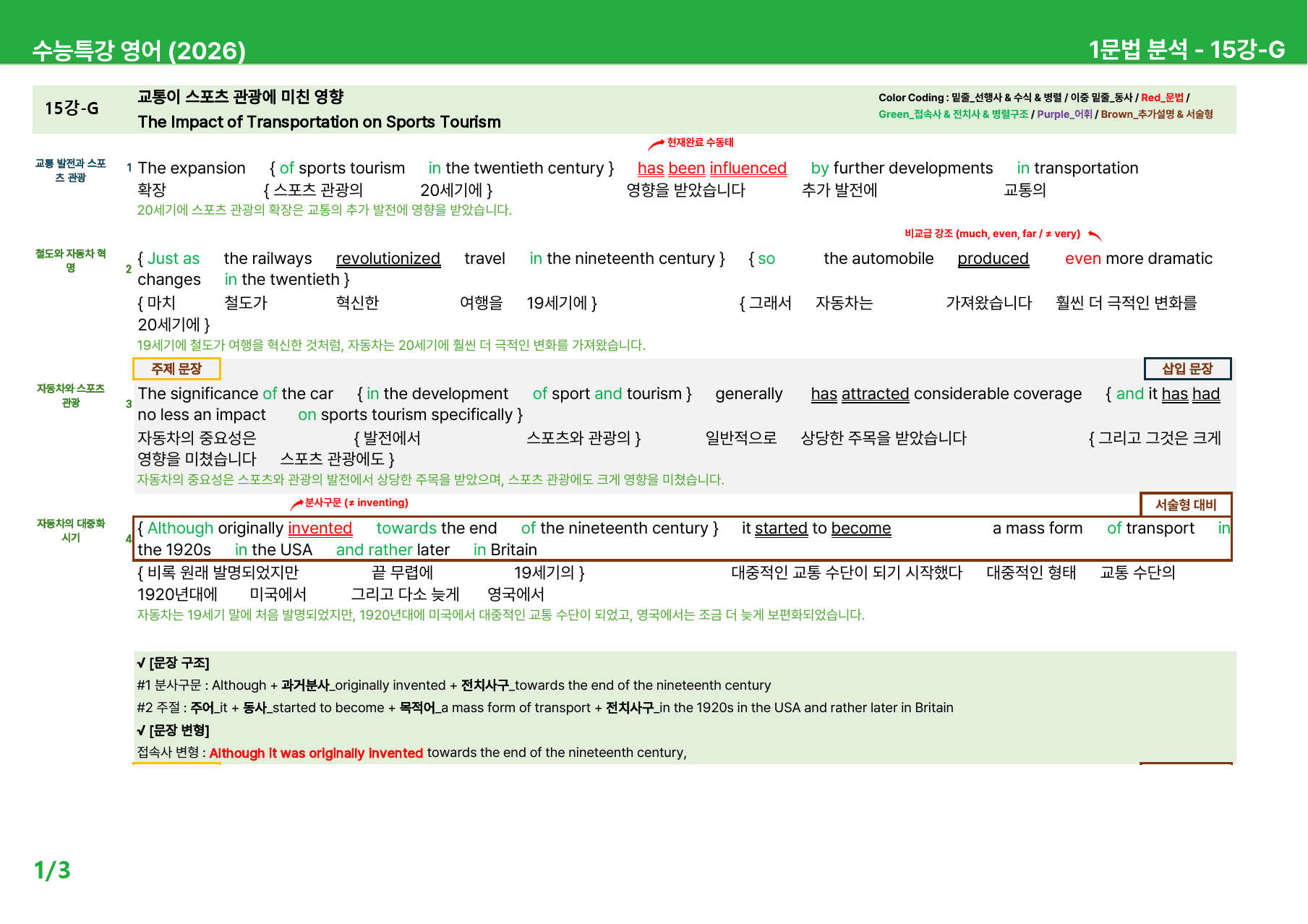This screenshot has height=924, width=1308.
Task: Click the Korean gloss '상당한 주목을 받았습니다'
Action: point(884,437)
